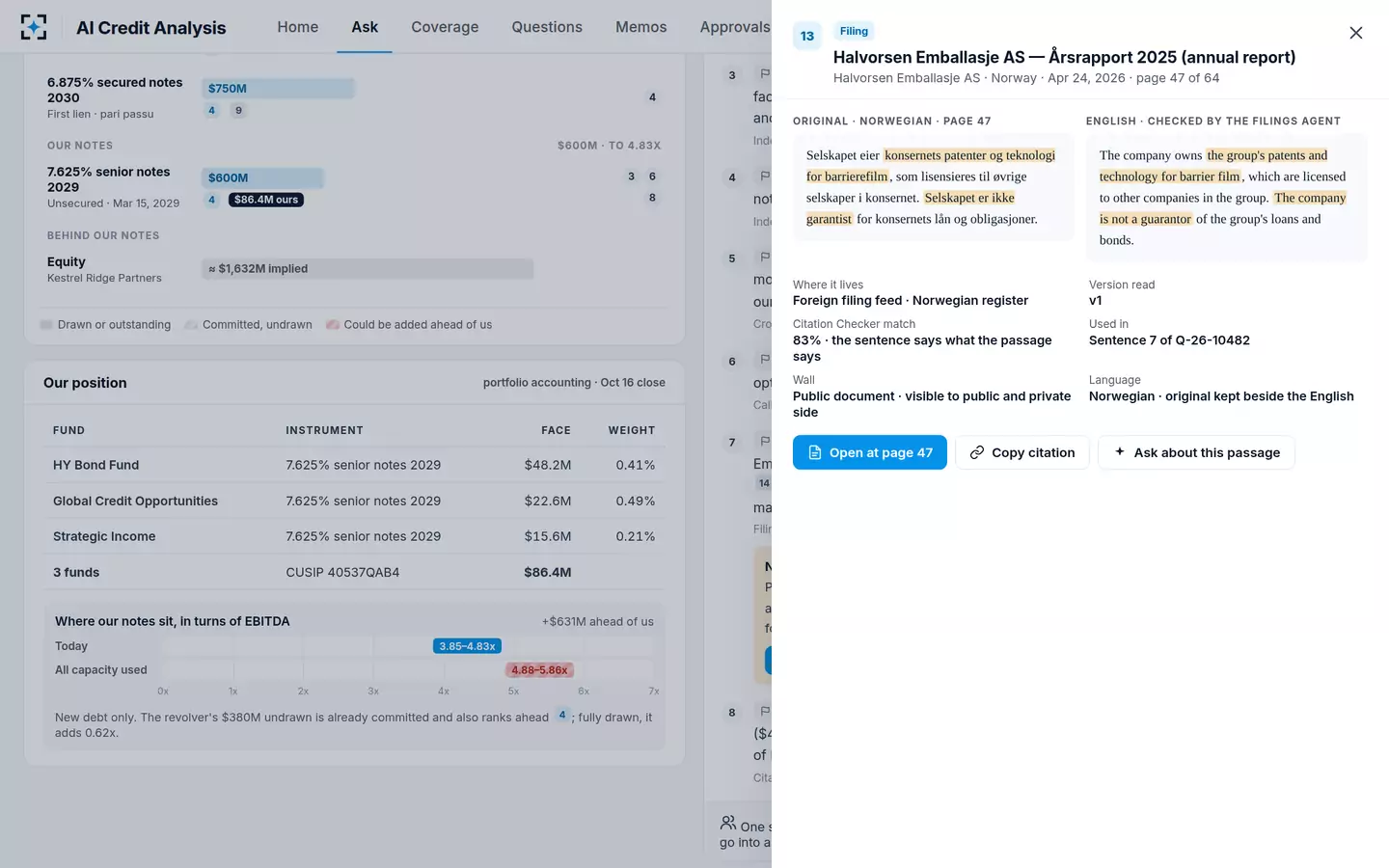Image resolution: width=1389 pixels, height=868 pixels.
Task: Select the $86.4M ours badge
Action: coord(266,200)
